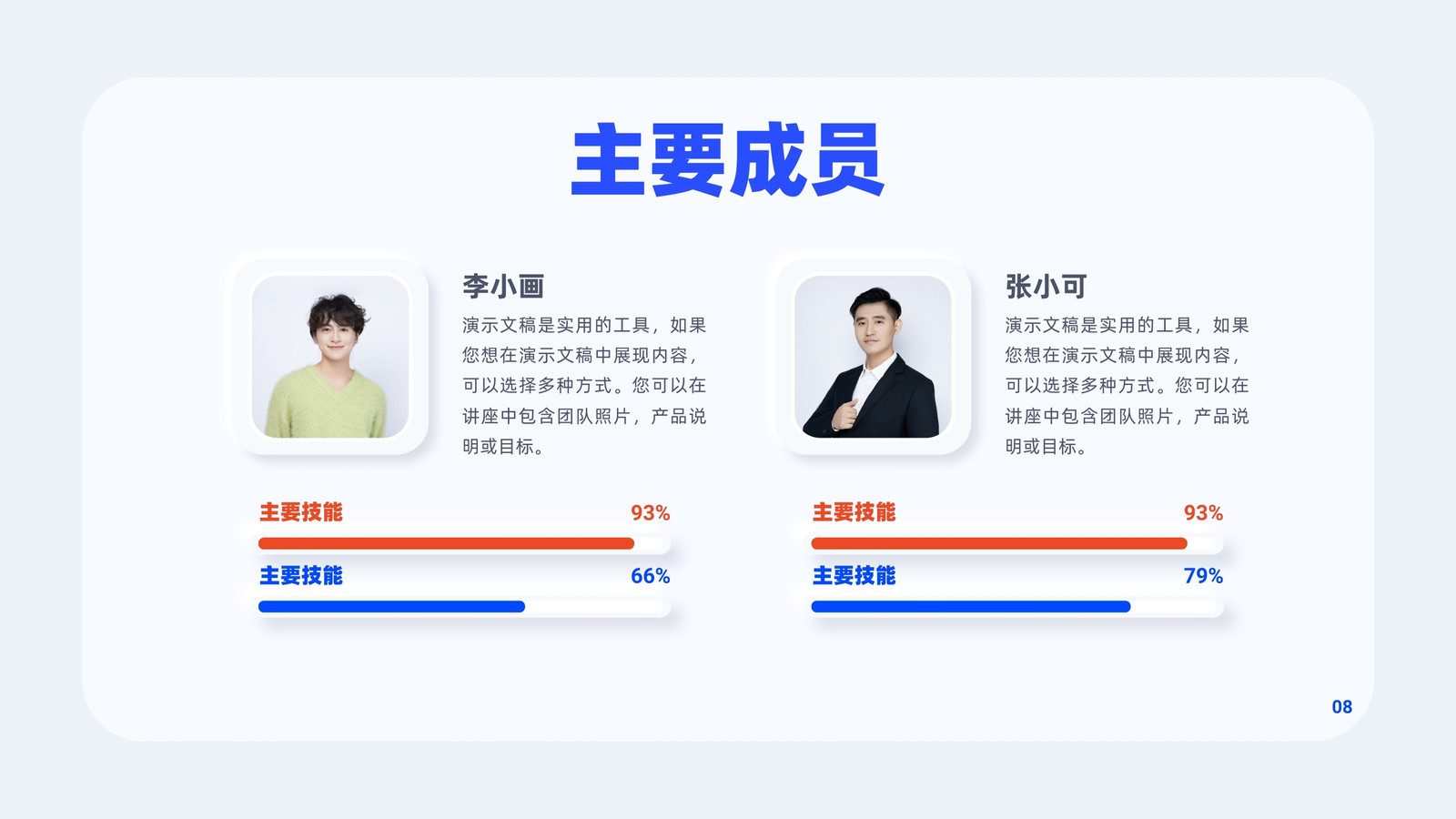Click the right red 主要技能 label
The image size is (1456, 819).
click(x=854, y=512)
